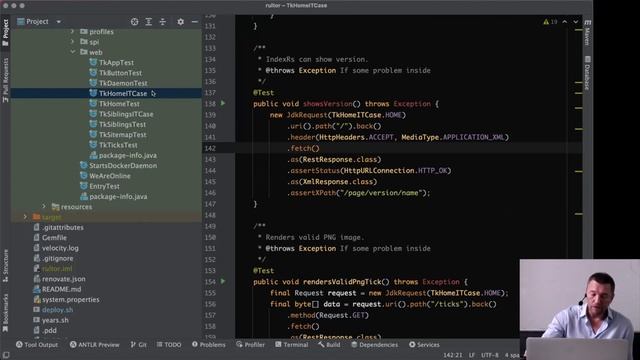
Task: Open Project panel settings gear
Action: (x=180, y=22)
